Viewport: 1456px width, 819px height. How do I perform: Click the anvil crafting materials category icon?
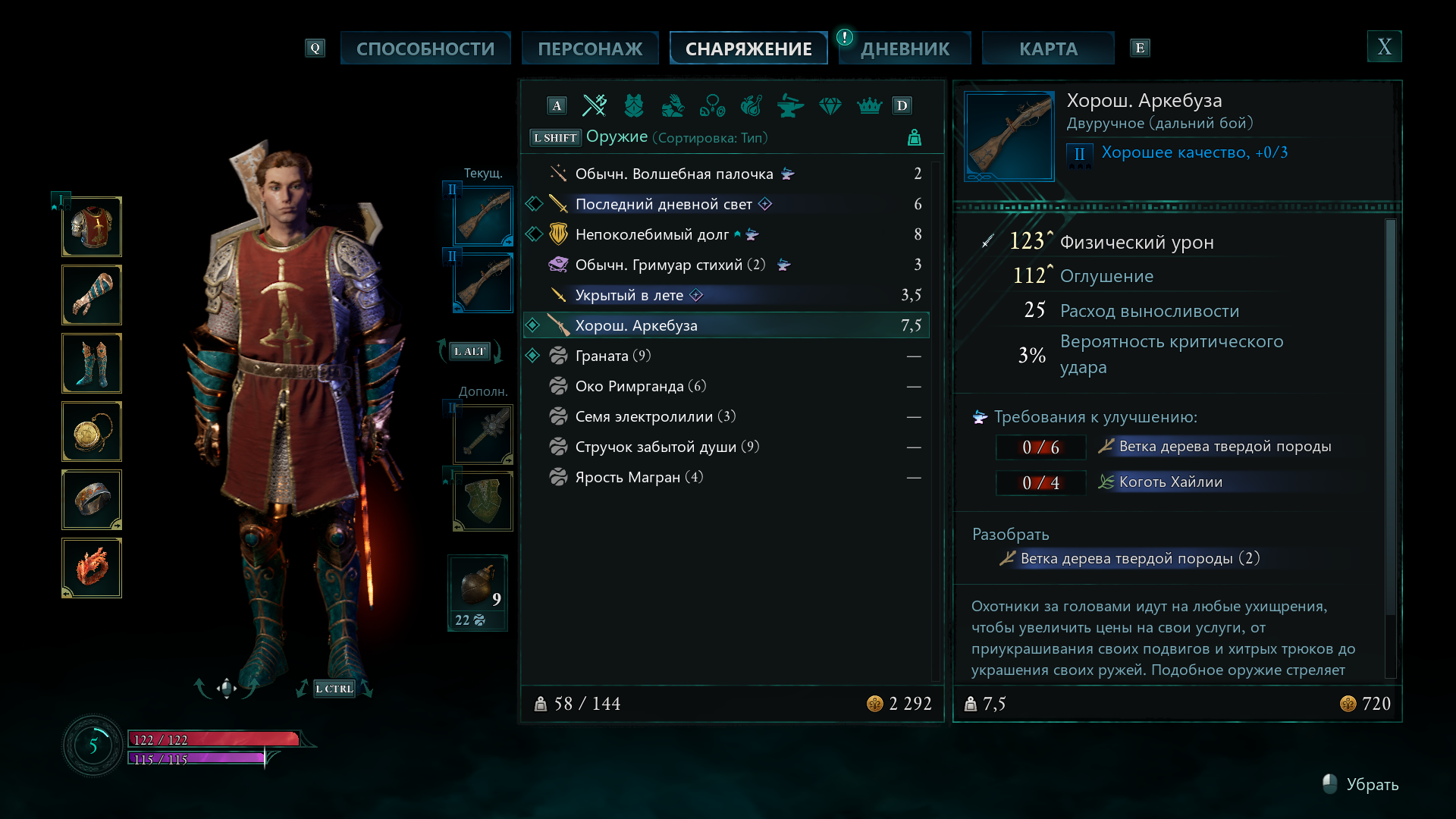coord(790,105)
